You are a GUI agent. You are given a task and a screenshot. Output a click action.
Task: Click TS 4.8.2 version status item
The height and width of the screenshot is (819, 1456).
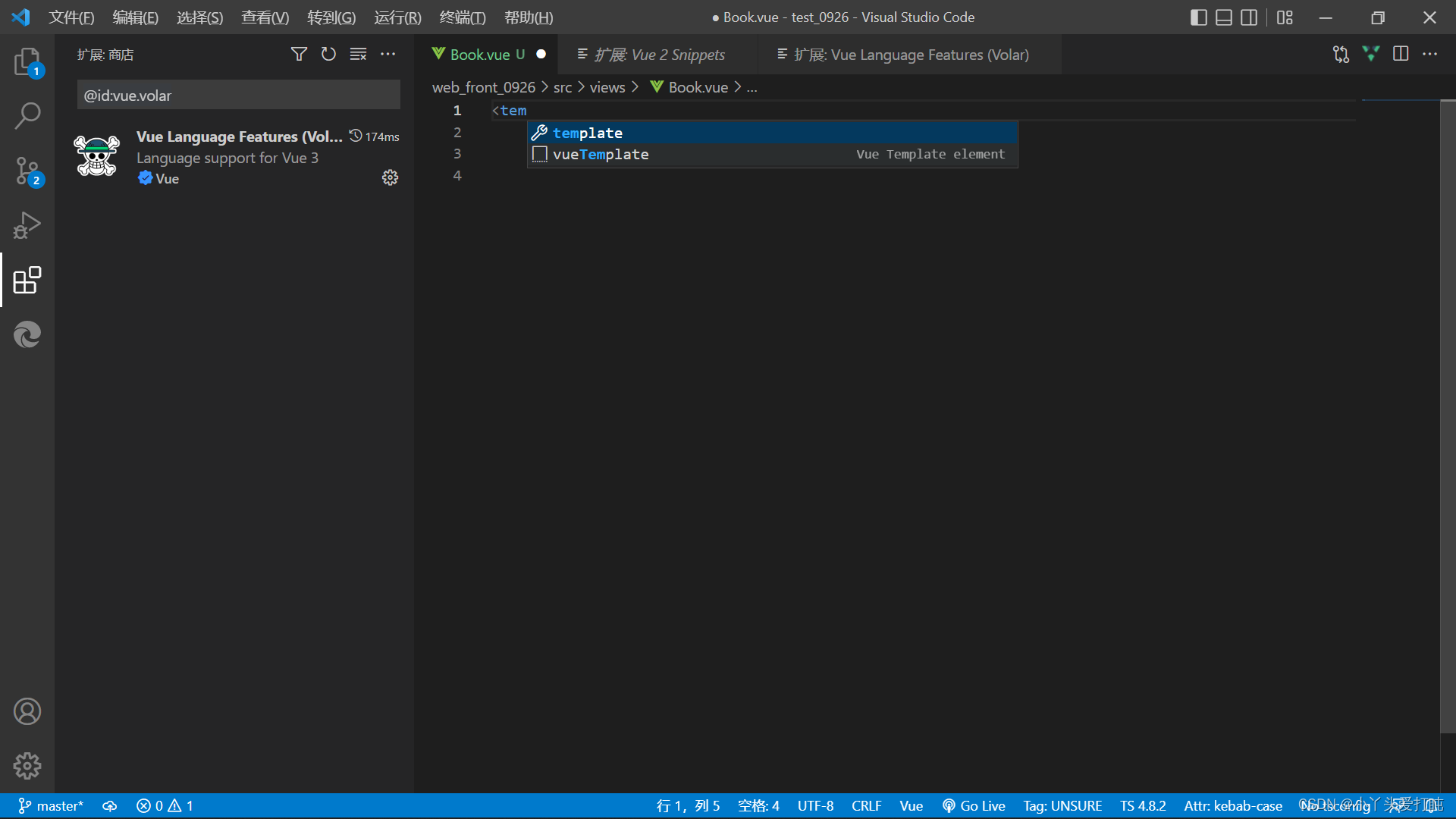click(1143, 805)
